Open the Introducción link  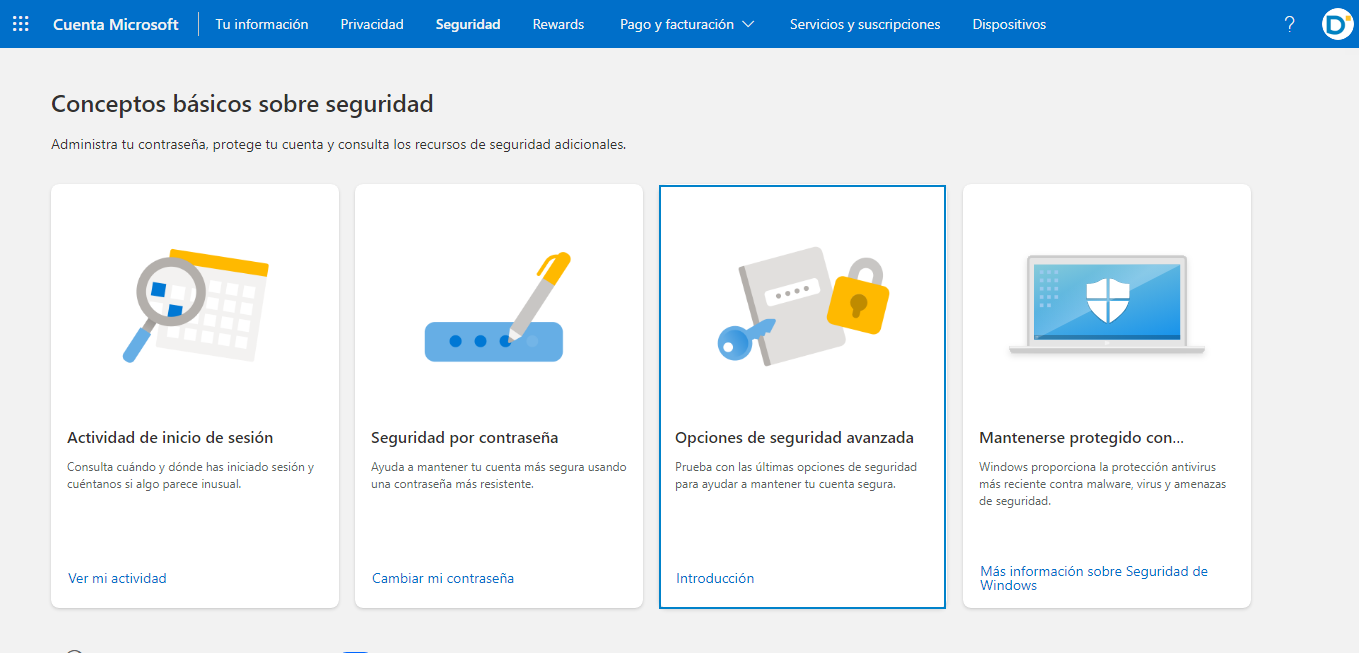click(x=715, y=578)
